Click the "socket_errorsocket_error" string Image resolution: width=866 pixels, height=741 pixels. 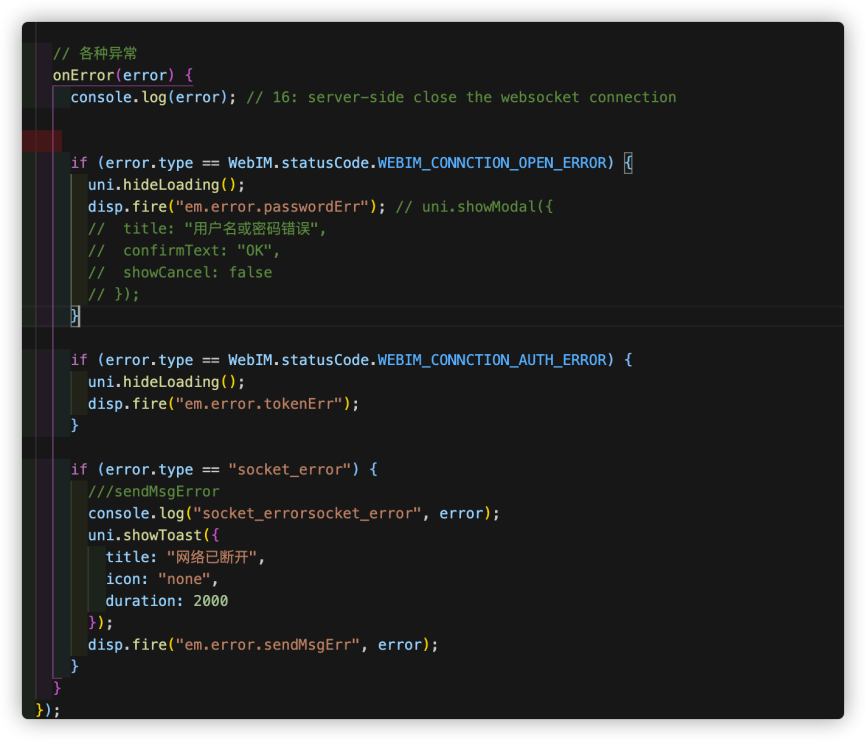coord(312,513)
